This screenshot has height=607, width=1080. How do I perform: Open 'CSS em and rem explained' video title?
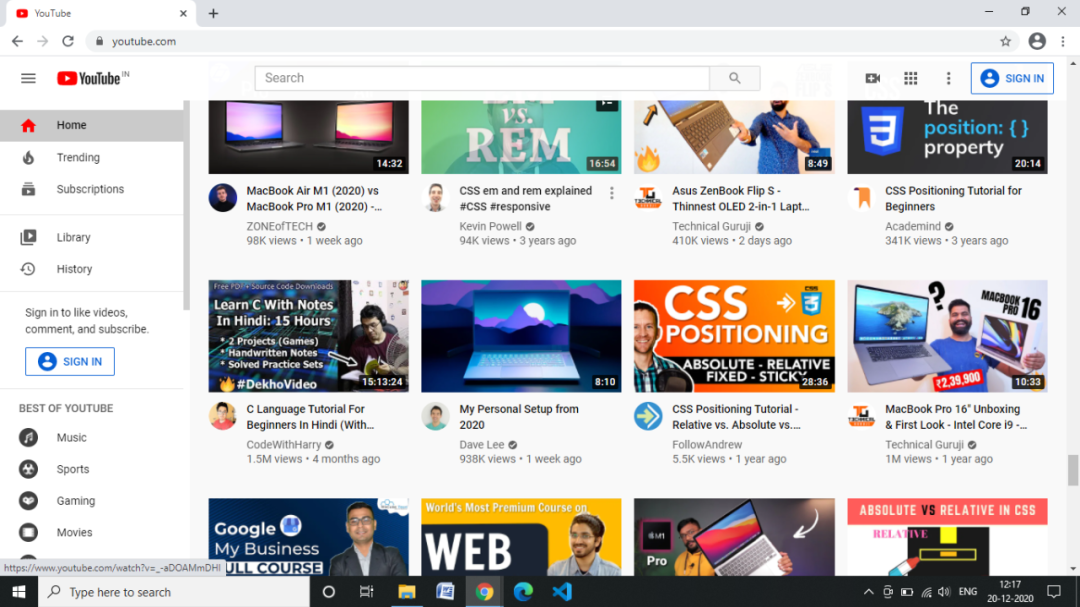click(x=526, y=198)
